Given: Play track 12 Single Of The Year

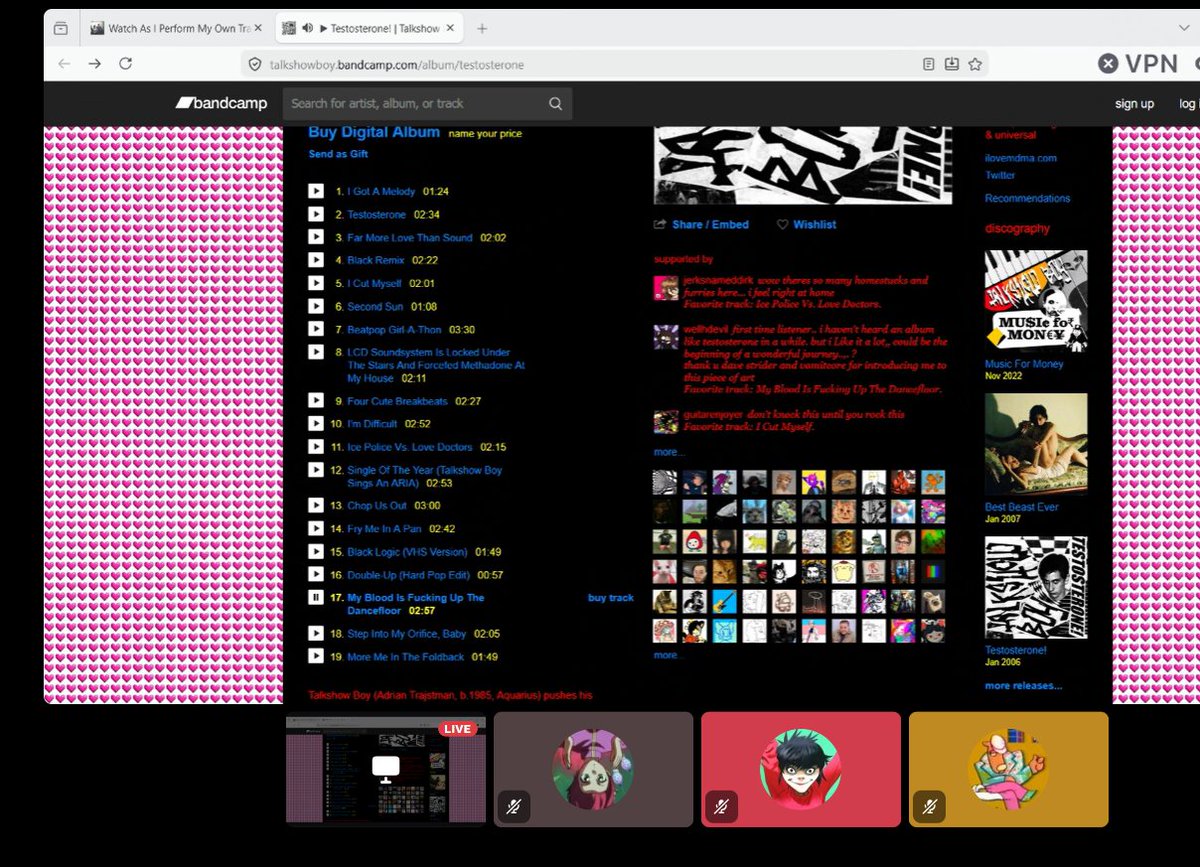Looking at the screenshot, I should [316, 470].
